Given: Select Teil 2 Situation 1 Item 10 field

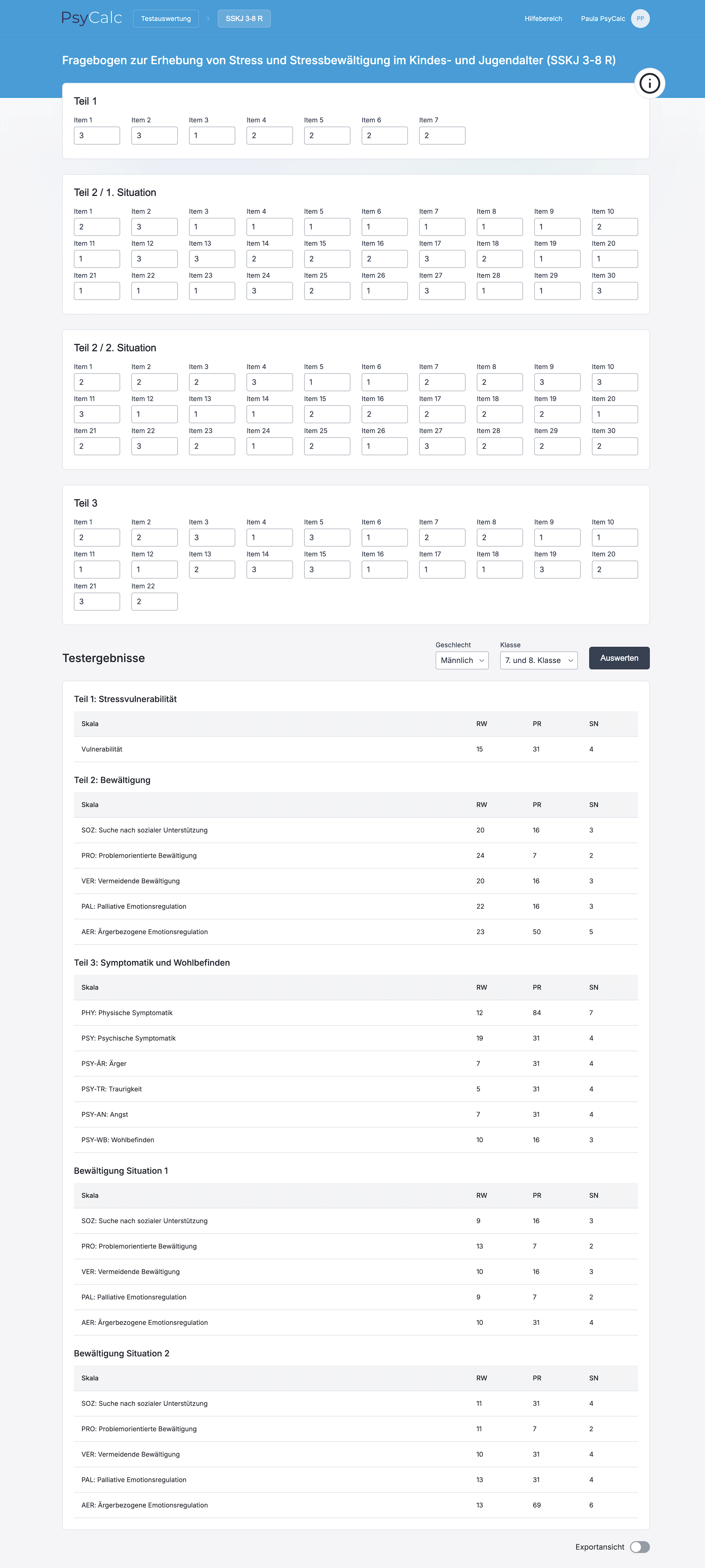Looking at the screenshot, I should (614, 227).
